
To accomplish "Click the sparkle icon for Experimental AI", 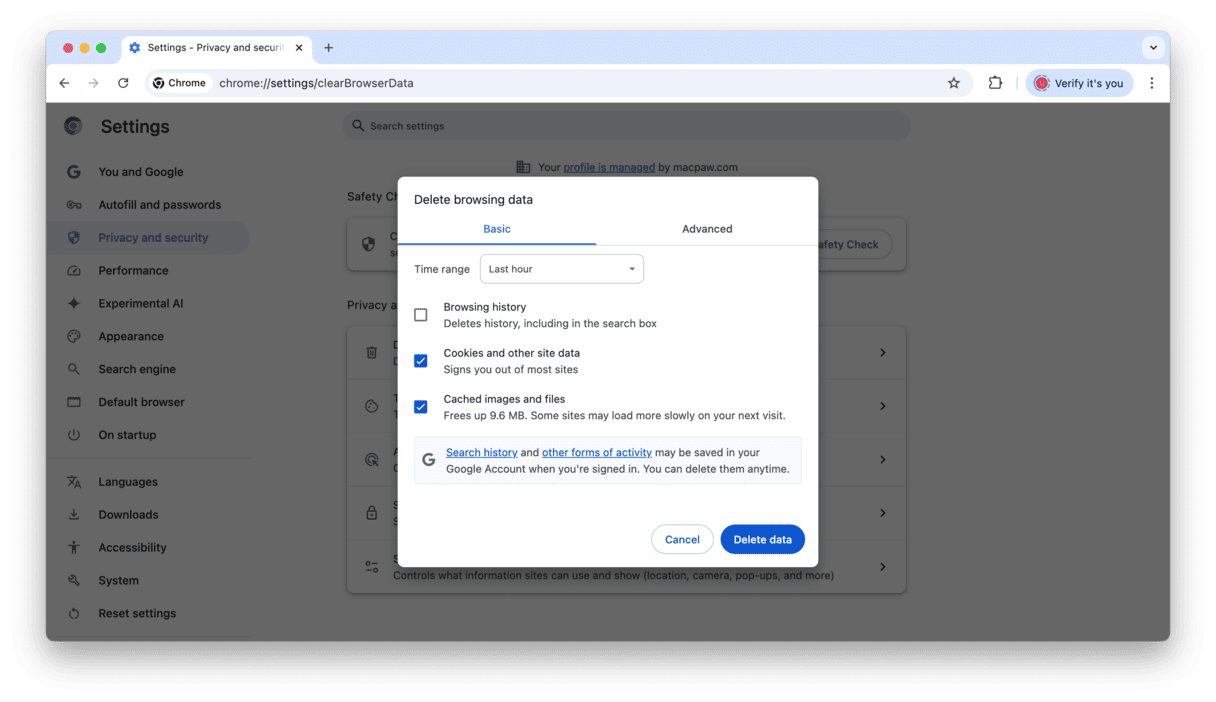I will pyautogui.click(x=74, y=304).
